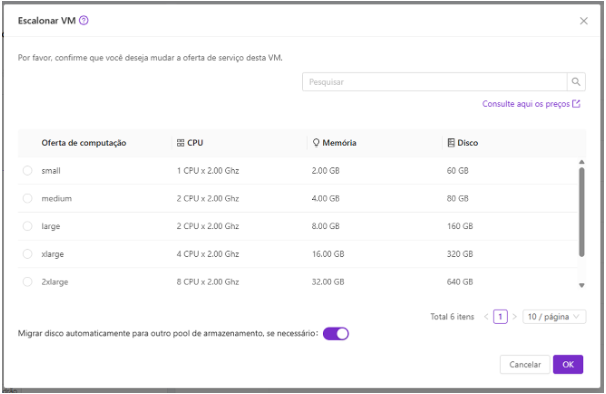This screenshot has height=394, width=606.
Task: Click page number 1
Action: coord(500,317)
